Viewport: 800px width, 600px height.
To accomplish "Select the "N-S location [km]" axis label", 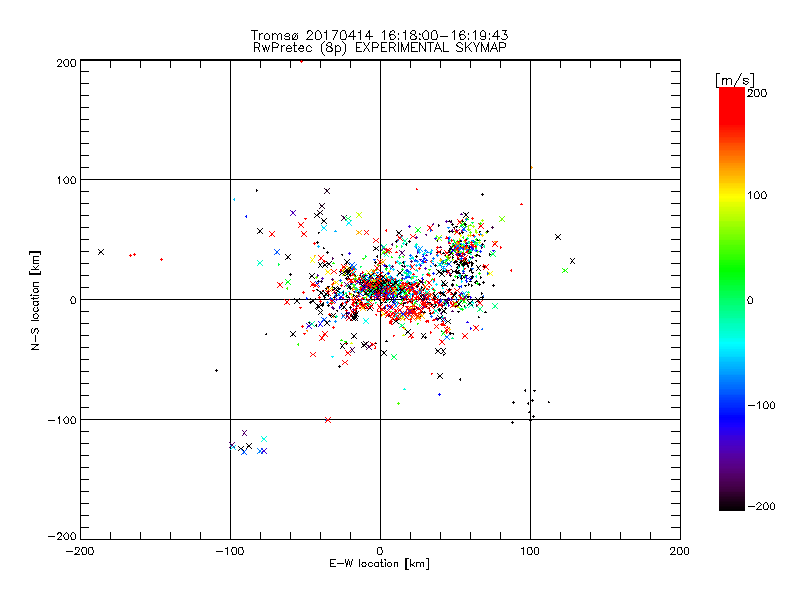I will click(35, 300).
